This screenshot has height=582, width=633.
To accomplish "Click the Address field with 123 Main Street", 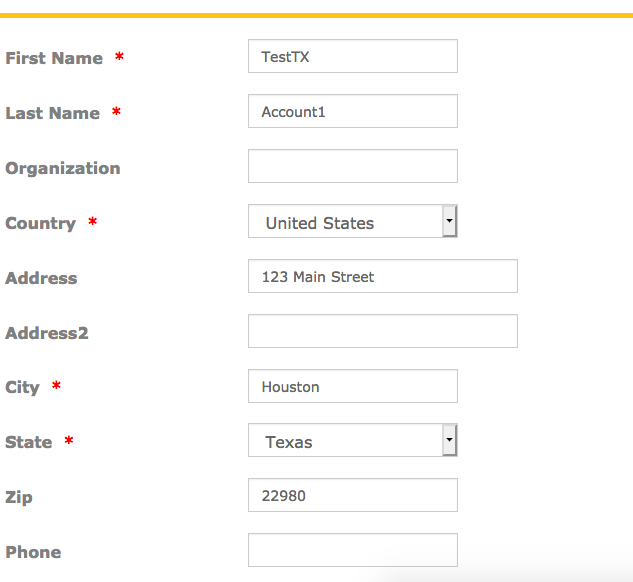I will click(x=383, y=276).
